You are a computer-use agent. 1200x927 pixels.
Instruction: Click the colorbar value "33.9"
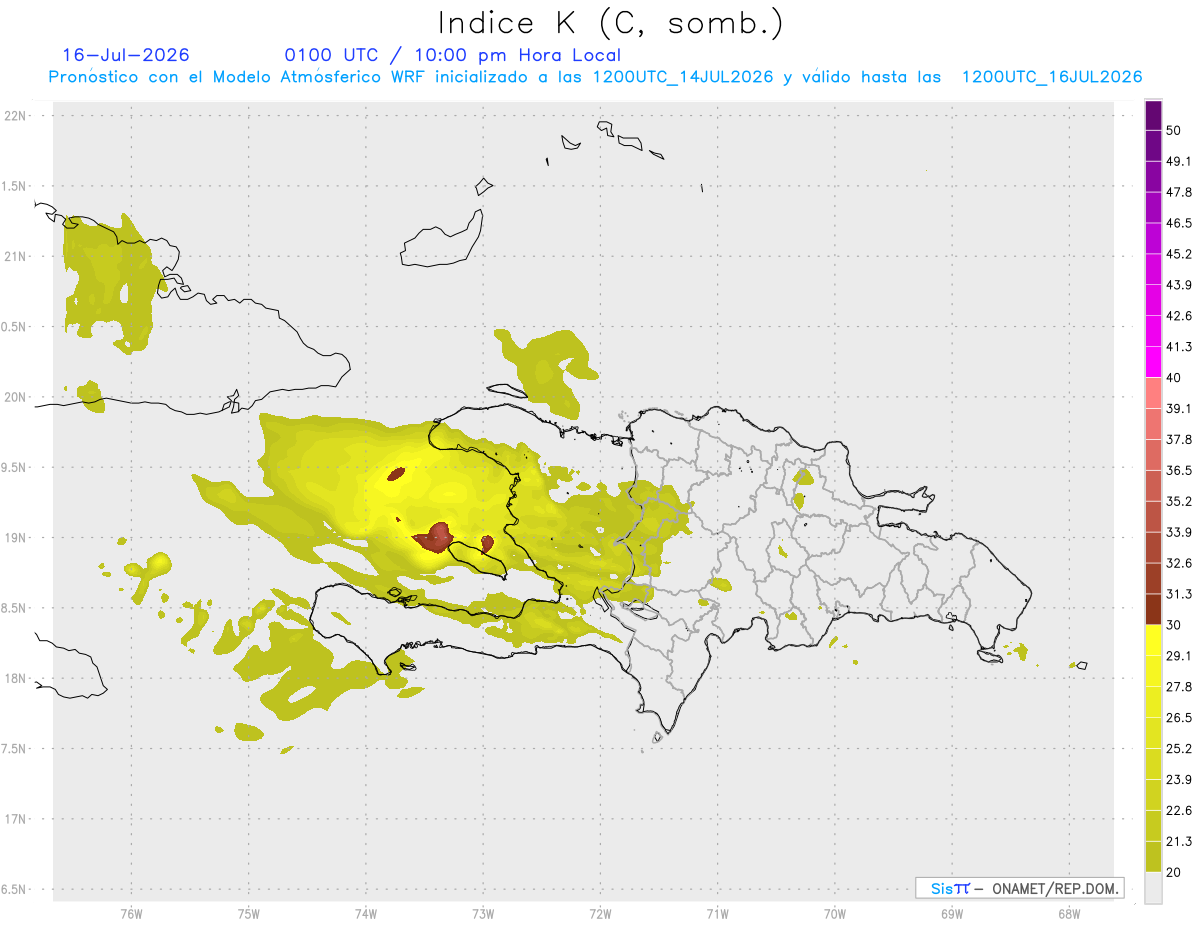pos(1179,532)
